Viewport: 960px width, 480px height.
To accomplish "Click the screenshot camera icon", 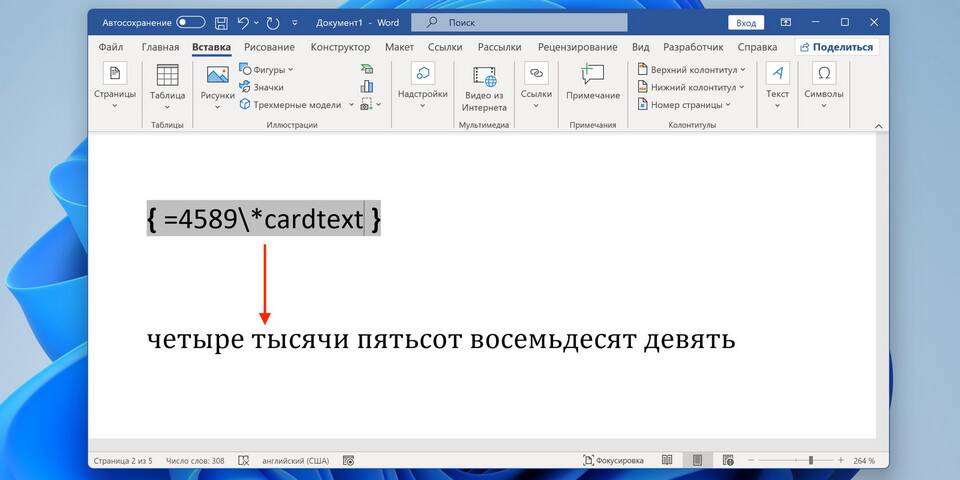I will pyautogui.click(x=366, y=104).
